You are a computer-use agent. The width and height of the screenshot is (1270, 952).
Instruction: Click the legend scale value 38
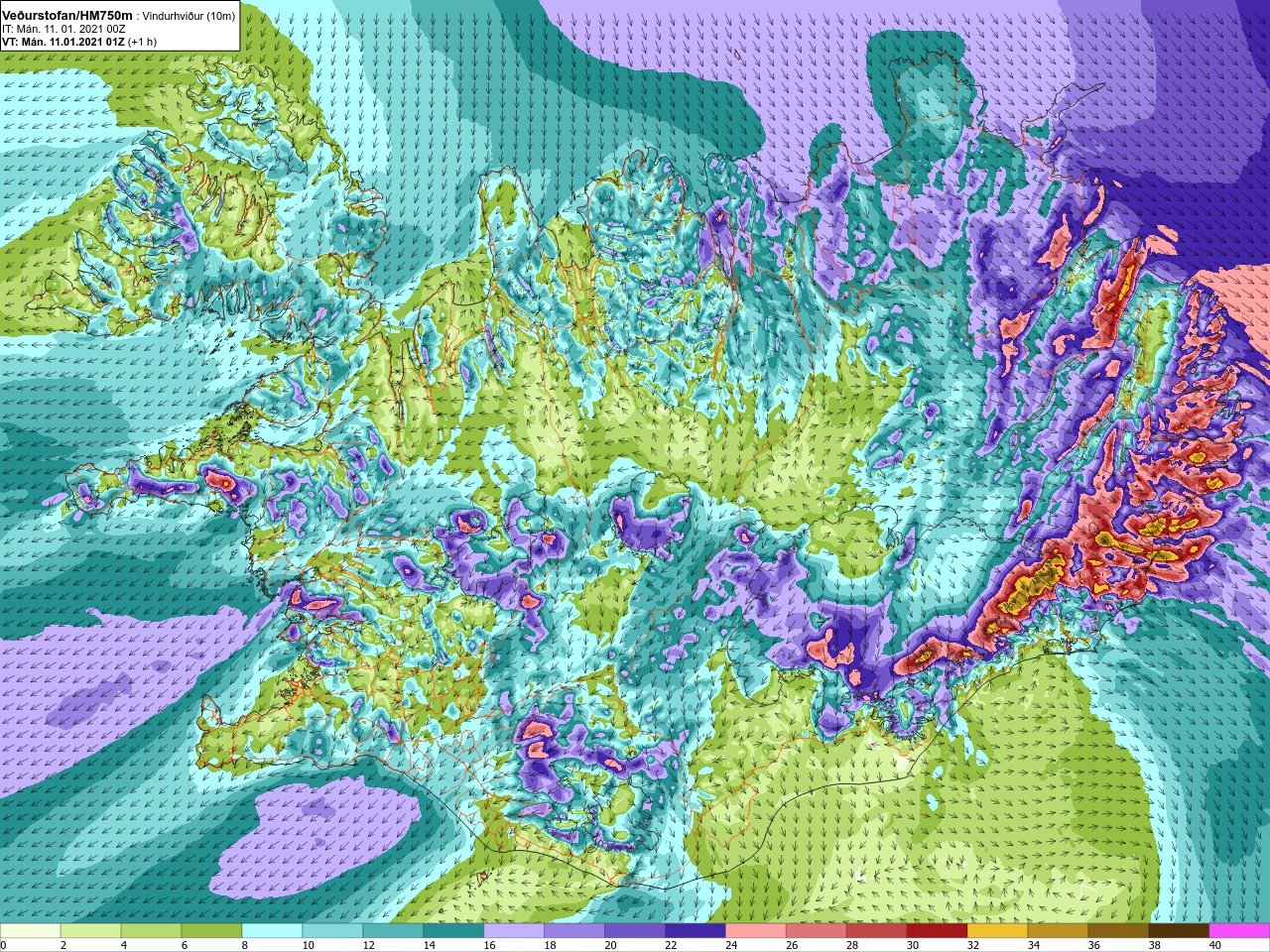tap(1156, 945)
